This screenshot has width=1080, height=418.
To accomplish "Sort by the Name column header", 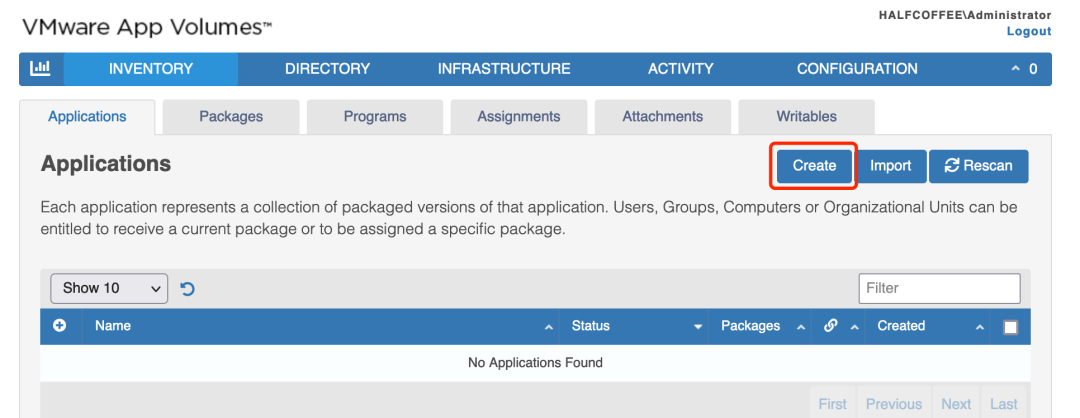I will (x=113, y=326).
